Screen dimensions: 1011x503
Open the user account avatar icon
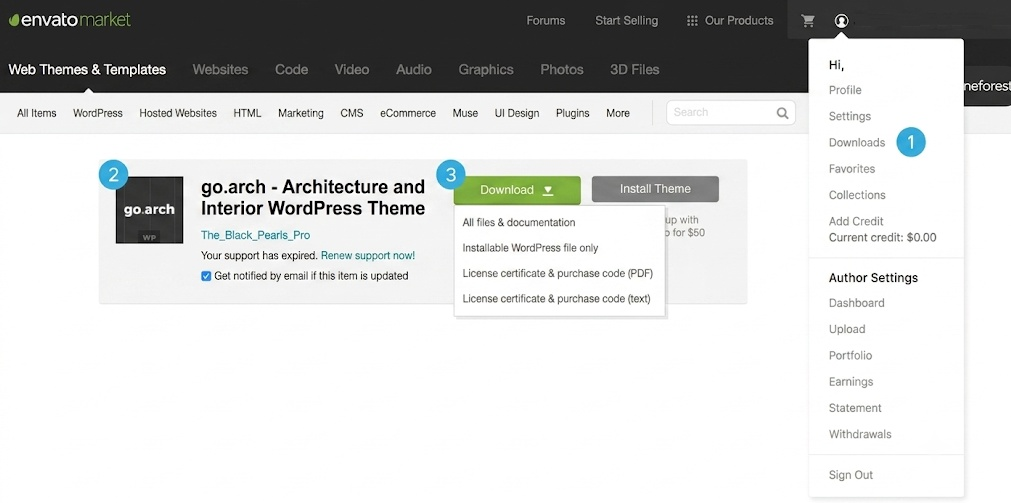coord(841,21)
